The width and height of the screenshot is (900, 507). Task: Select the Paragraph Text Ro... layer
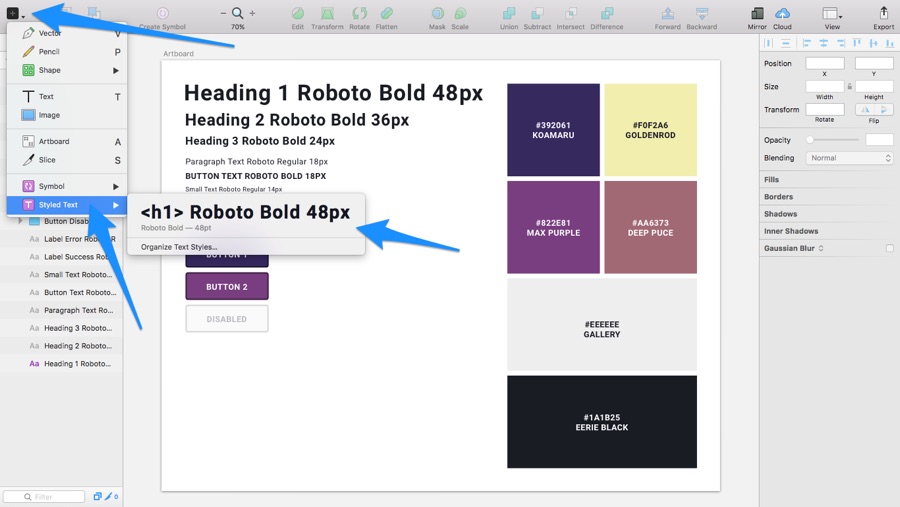[x=61, y=311]
